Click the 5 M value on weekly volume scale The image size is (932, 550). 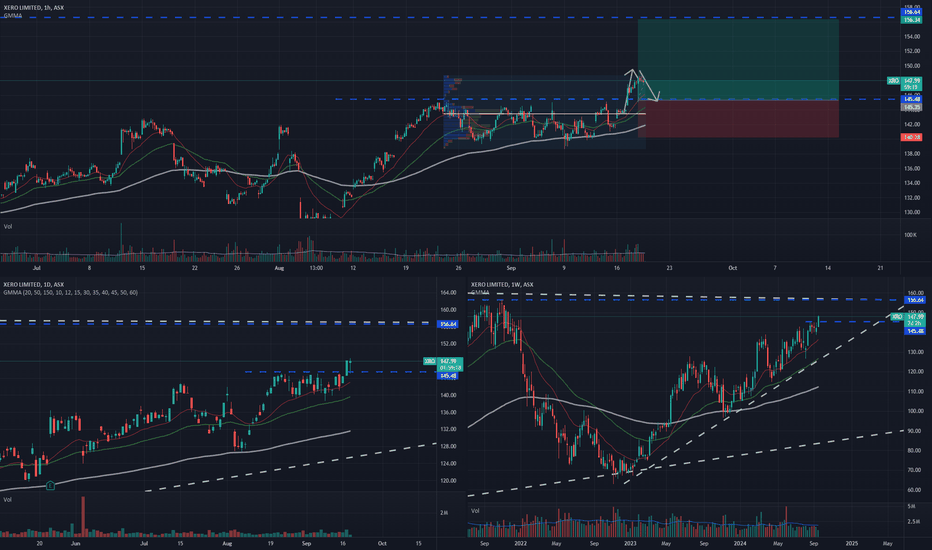[911, 506]
